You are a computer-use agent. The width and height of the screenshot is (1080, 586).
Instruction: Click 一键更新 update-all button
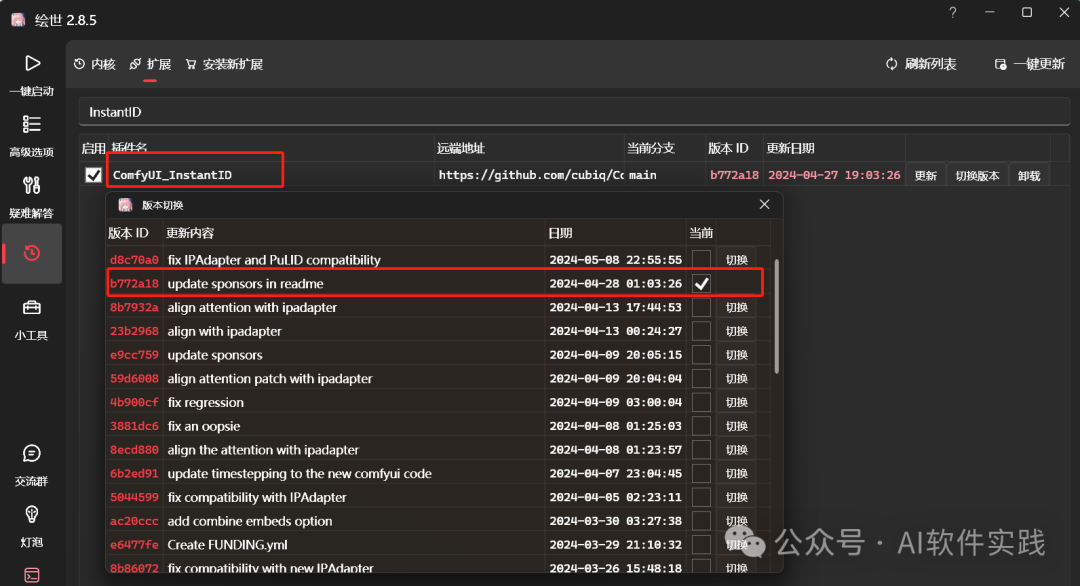pos(1030,64)
